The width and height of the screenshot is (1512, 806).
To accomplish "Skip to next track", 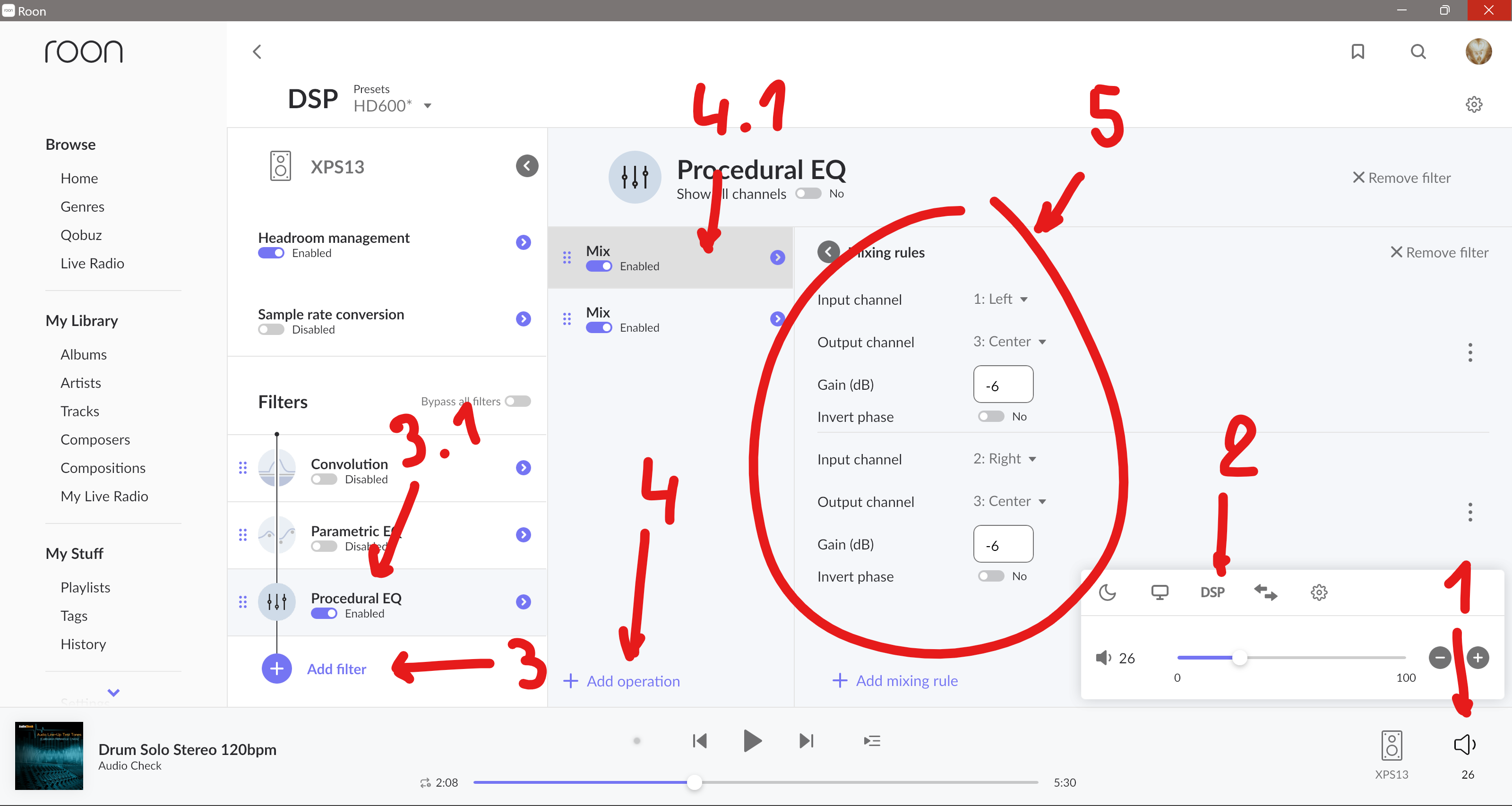I will [807, 741].
